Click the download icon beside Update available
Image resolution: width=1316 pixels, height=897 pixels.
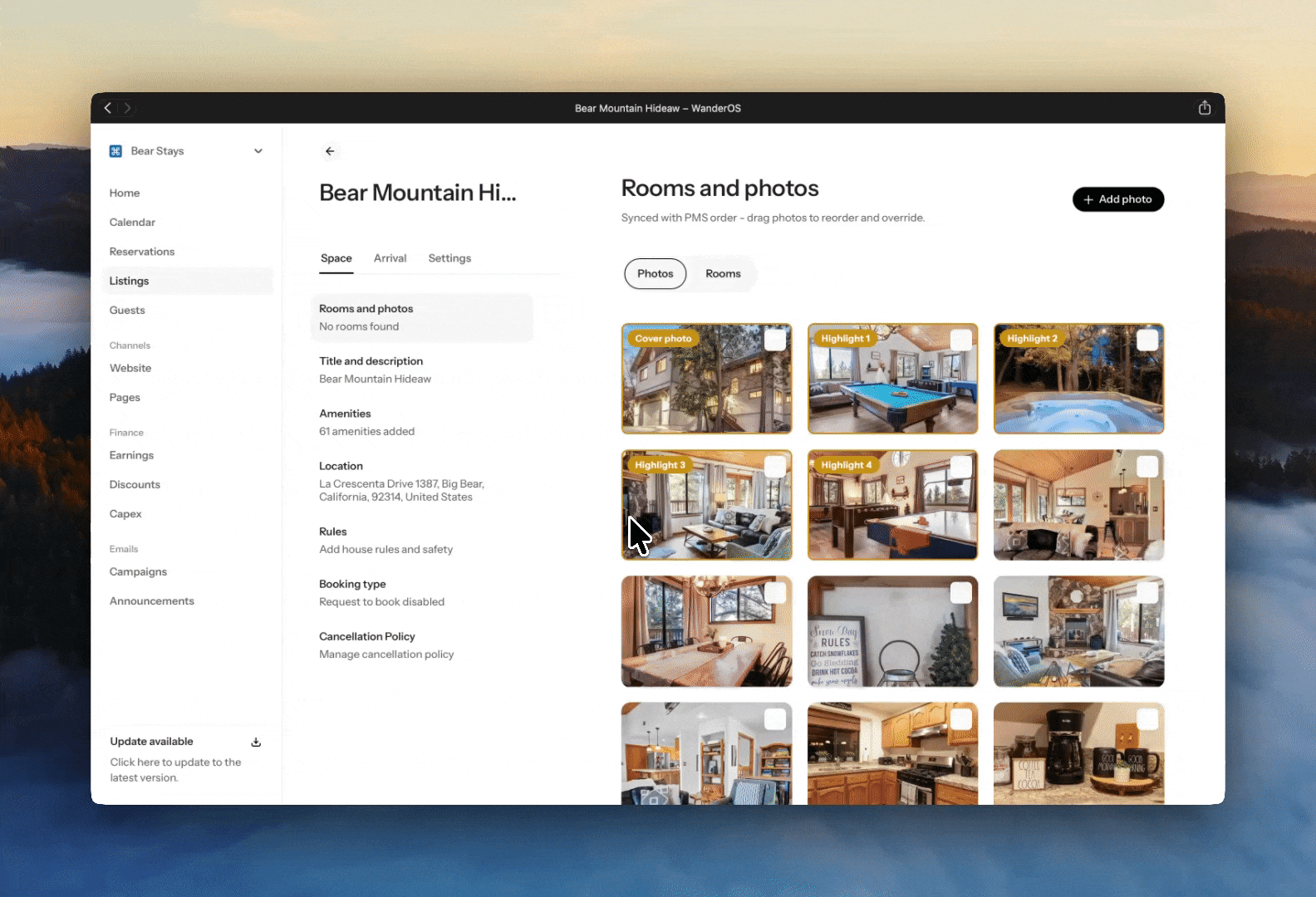pyautogui.click(x=256, y=742)
